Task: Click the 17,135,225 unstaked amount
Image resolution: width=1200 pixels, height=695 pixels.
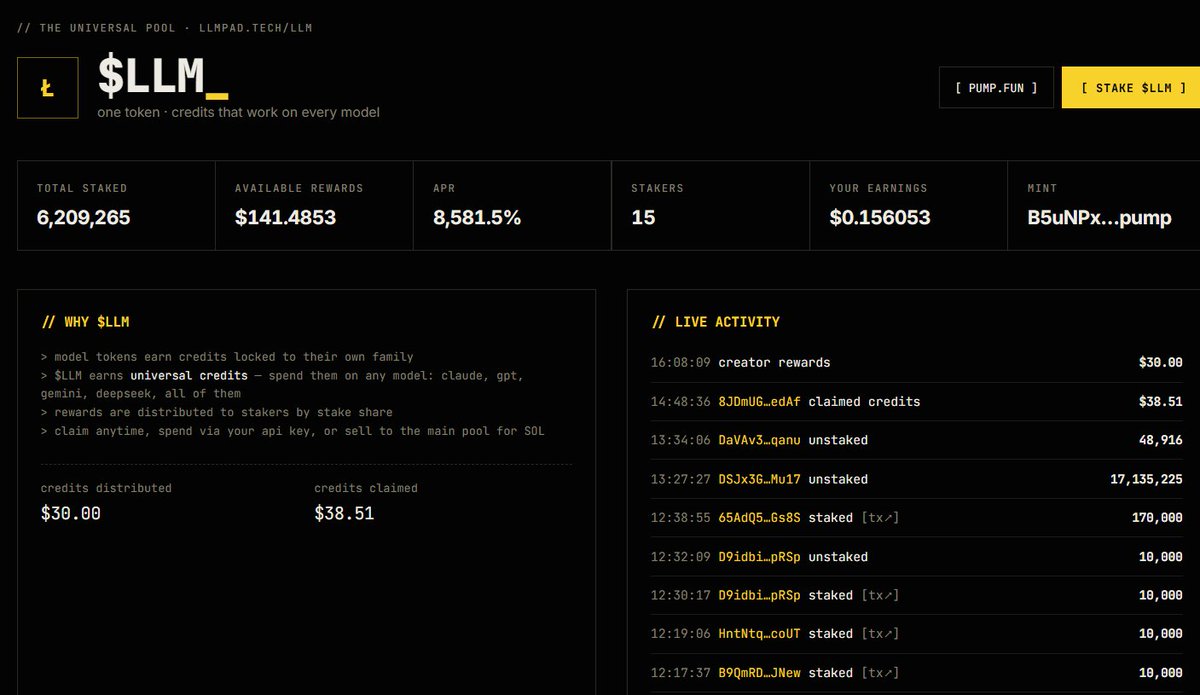Action: pyautogui.click(x=1146, y=479)
